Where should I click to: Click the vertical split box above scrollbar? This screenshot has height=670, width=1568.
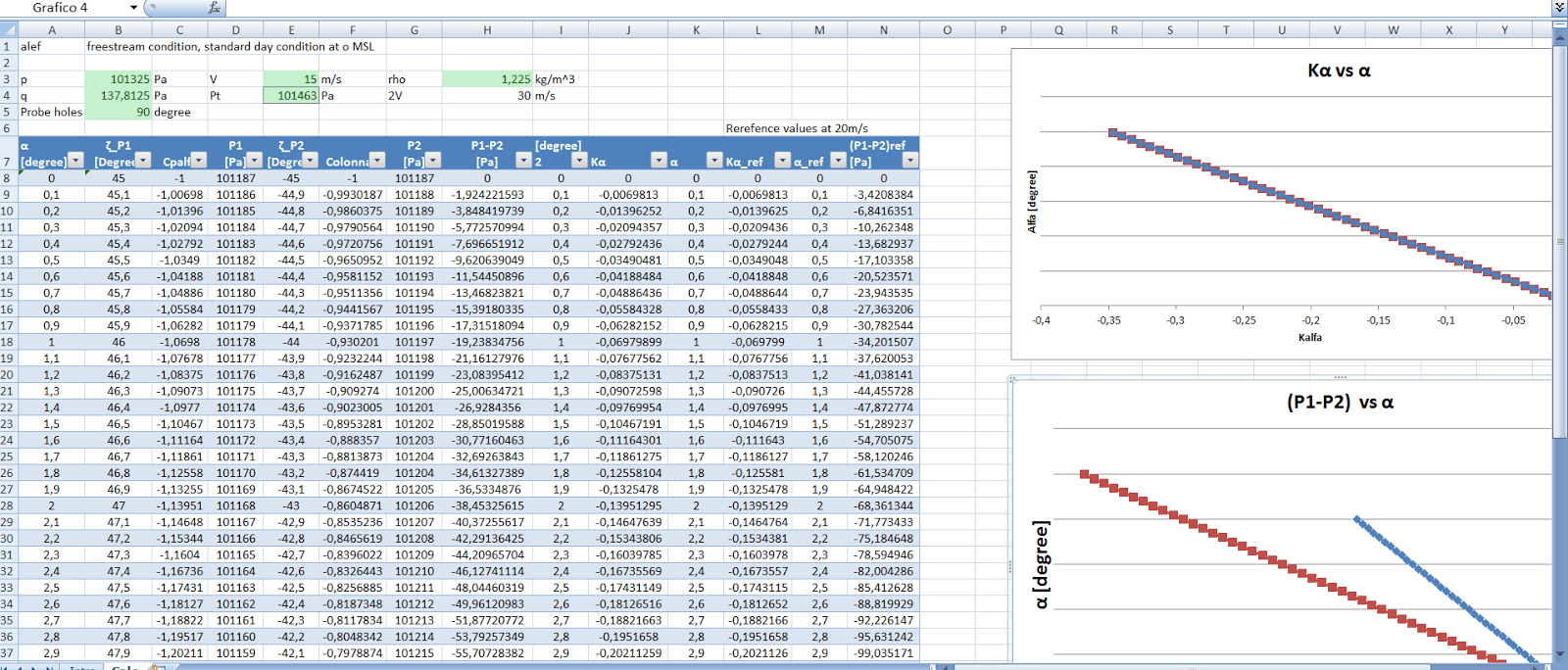tap(1559, 24)
